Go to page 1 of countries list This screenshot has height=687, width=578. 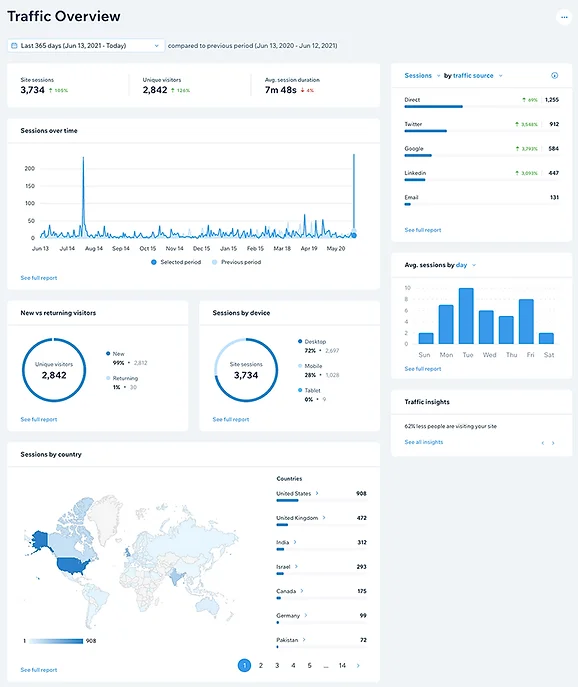coord(244,666)
